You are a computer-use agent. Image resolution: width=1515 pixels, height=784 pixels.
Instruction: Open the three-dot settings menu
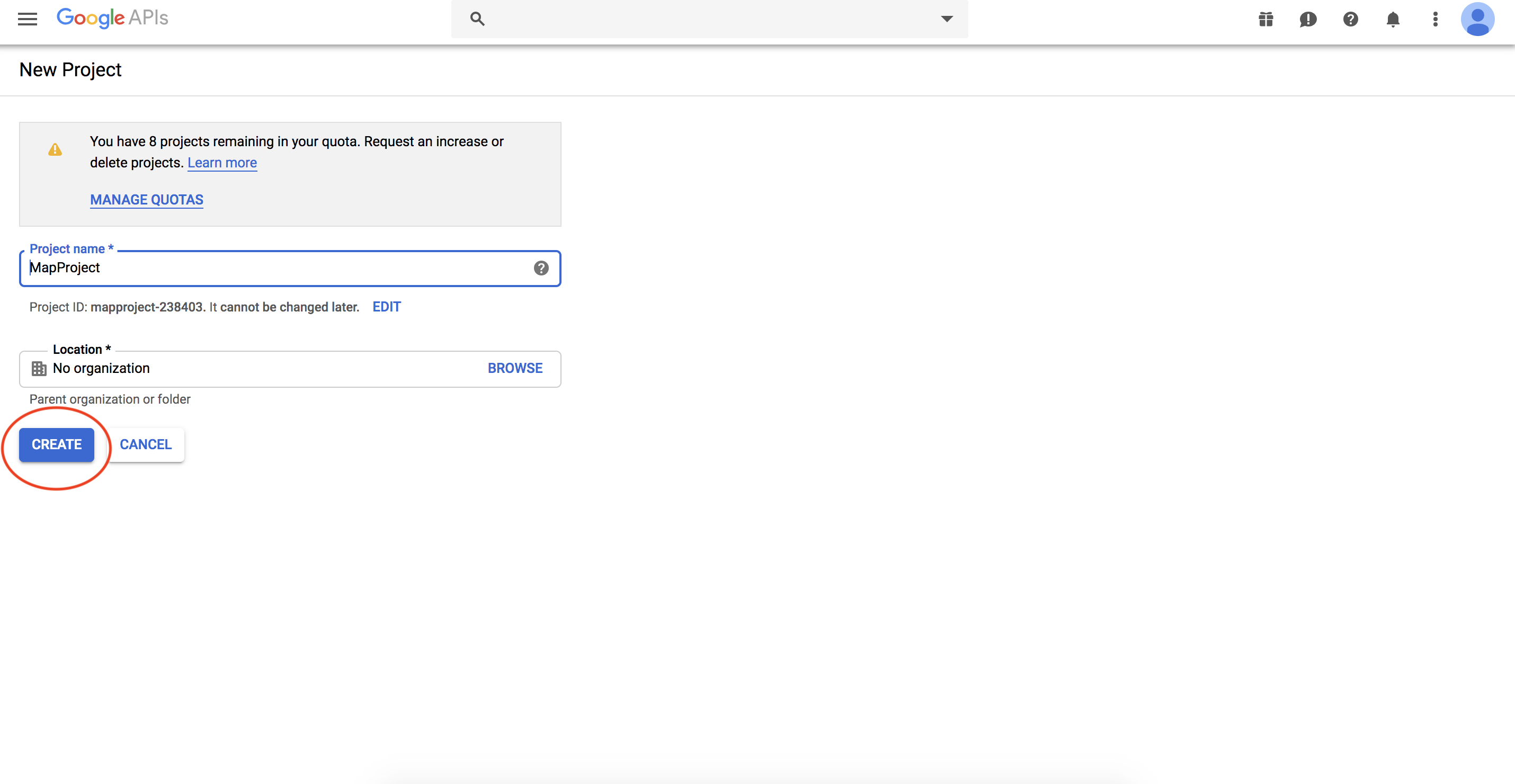[x=1435, y=20]
